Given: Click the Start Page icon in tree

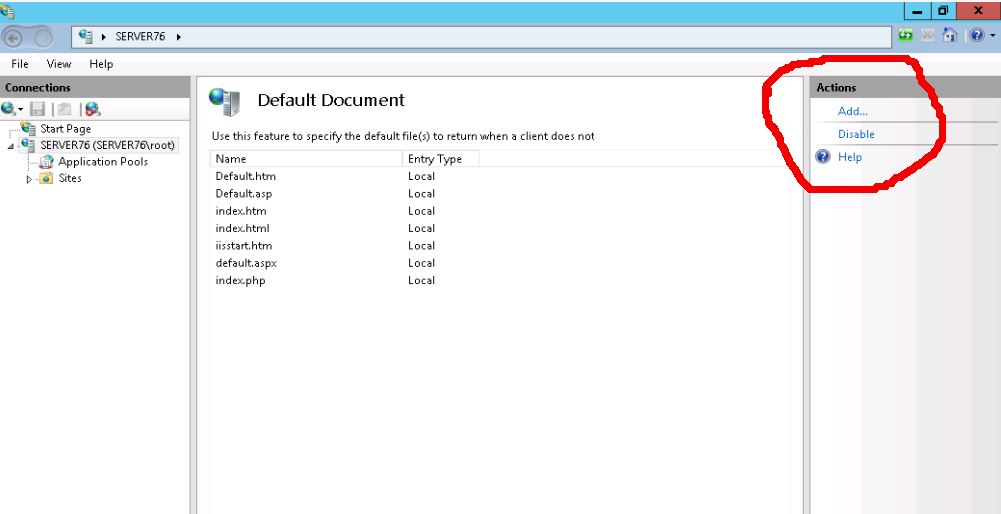Looking at the screenshot, I should click(29, 128).
